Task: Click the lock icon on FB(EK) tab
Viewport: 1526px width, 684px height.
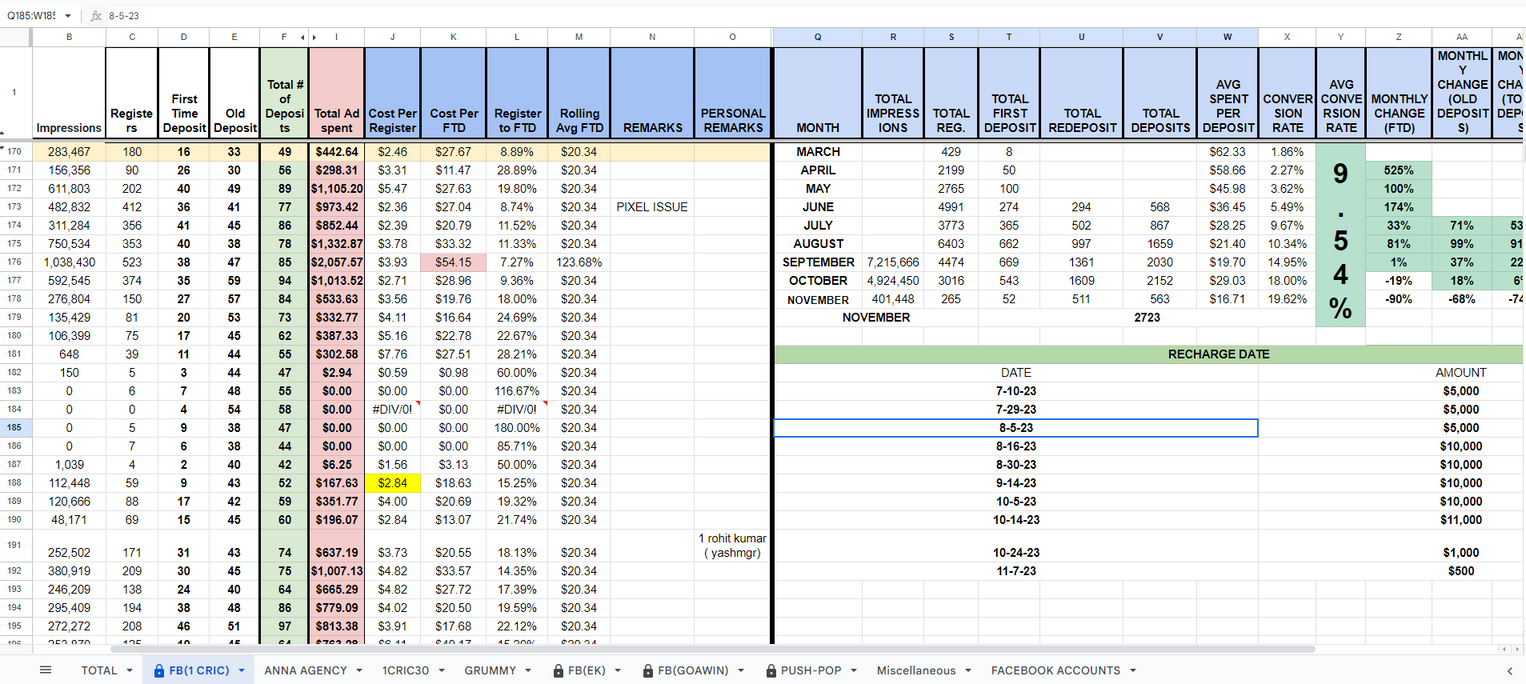Action: point(560,671)
